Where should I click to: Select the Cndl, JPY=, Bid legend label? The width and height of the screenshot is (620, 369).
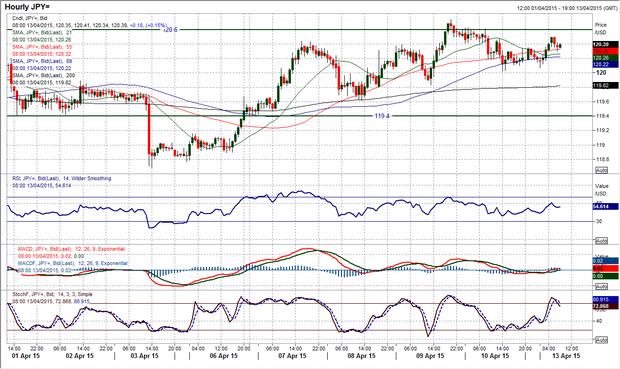[30, 18]
